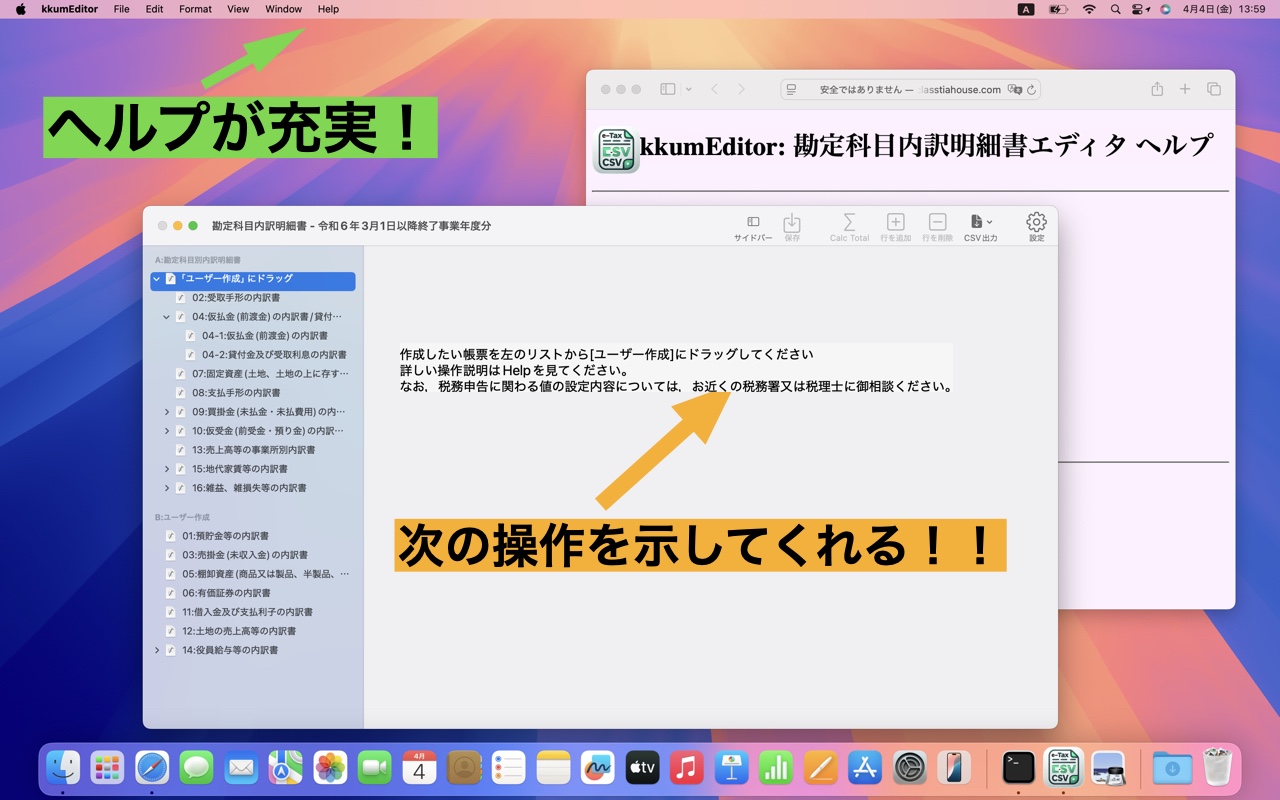Click the 行を追加 add row icon
Image resolution: width=1280 pixels, height=800 pixels.
coord(896,222)
